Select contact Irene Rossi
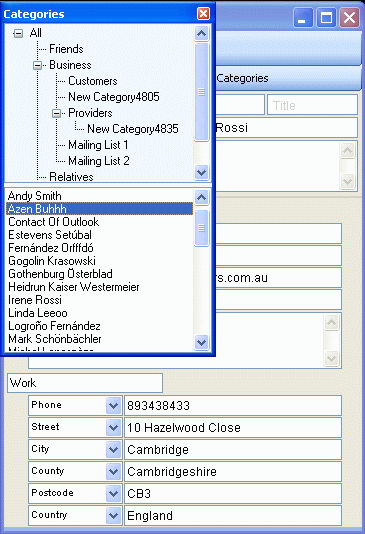This screenshot has height=534, width=365. click(99, 300)
